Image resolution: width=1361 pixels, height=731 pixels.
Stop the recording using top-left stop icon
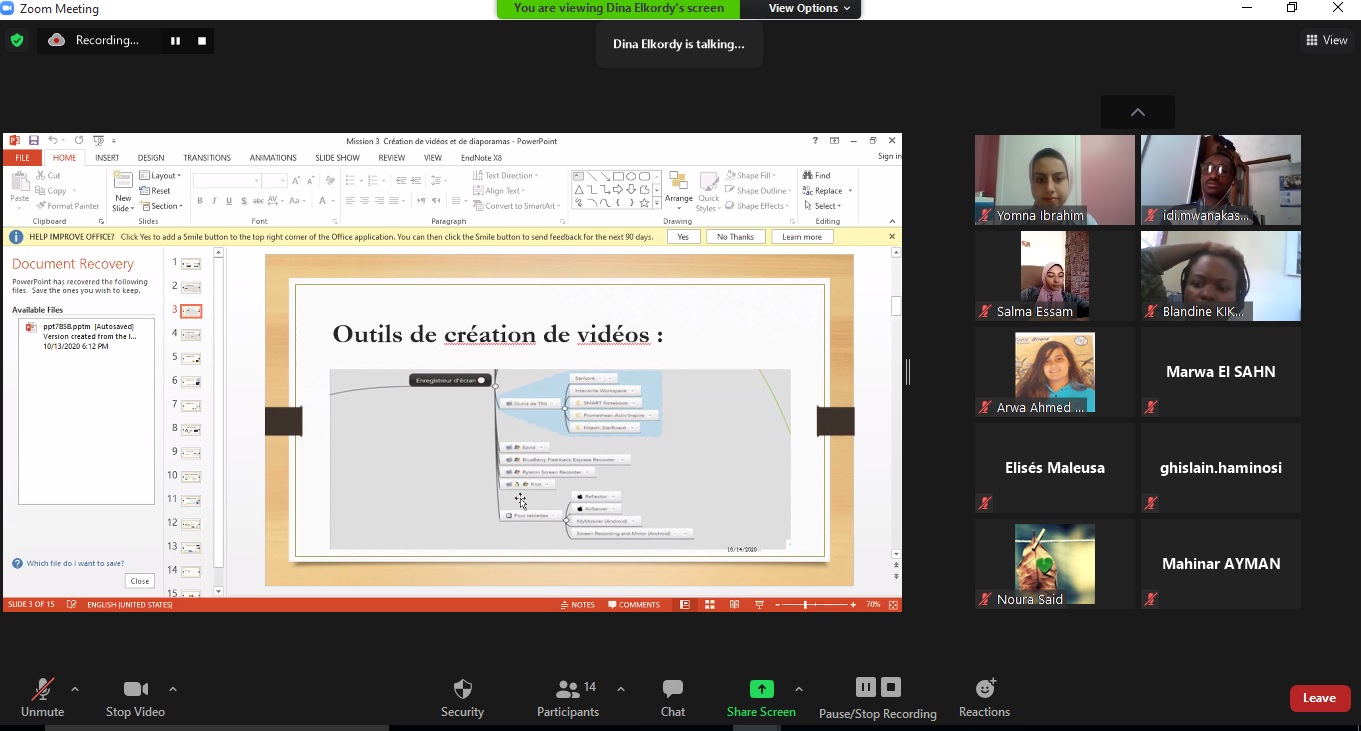(202, 41)
